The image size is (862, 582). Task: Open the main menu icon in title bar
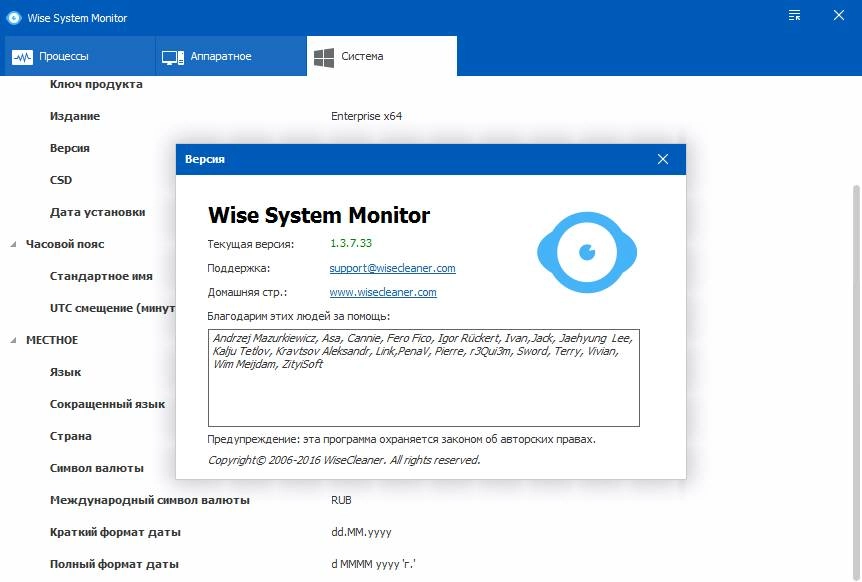click(794, 15)
